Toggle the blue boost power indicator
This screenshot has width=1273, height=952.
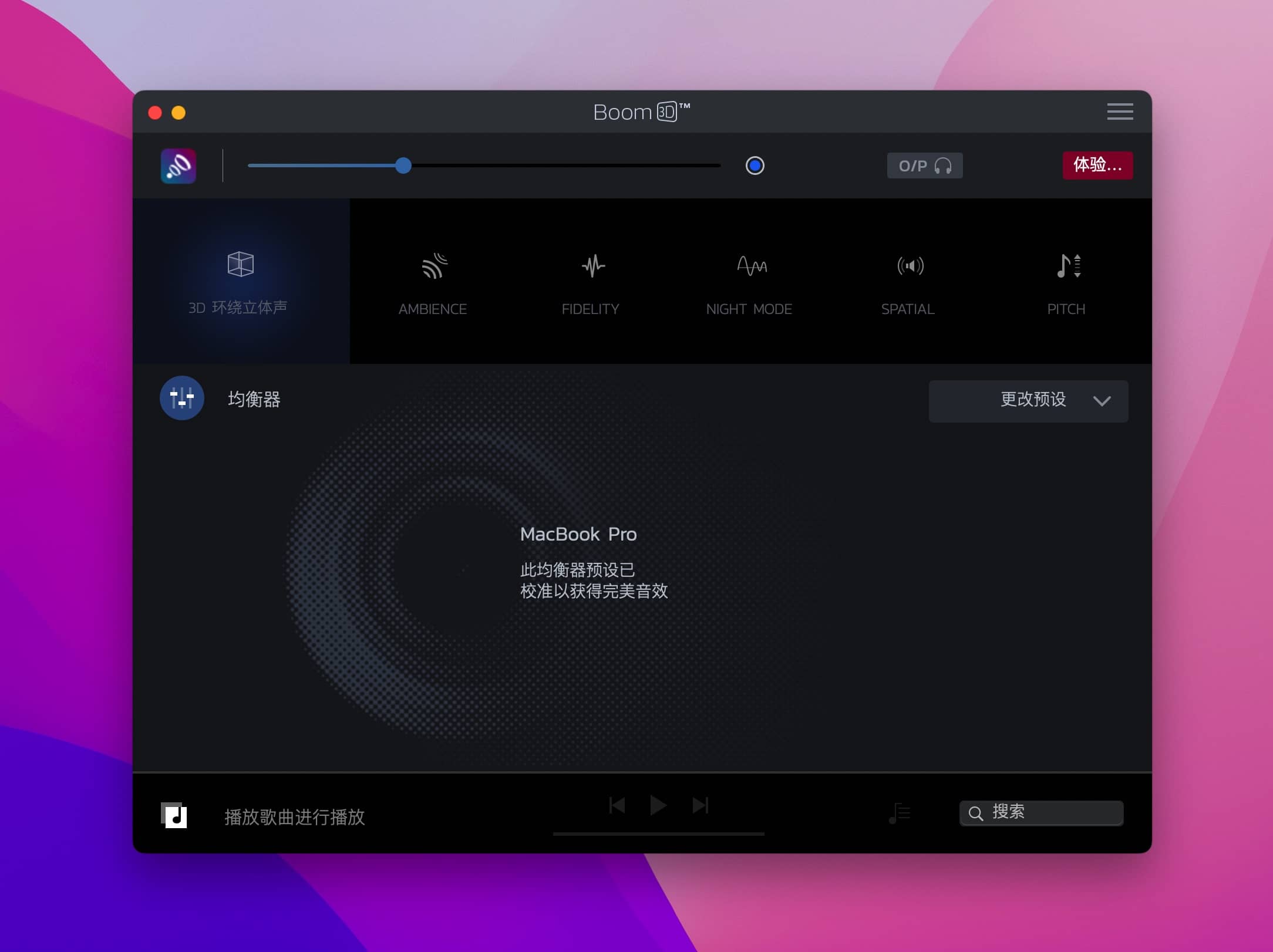coord(755,166)
